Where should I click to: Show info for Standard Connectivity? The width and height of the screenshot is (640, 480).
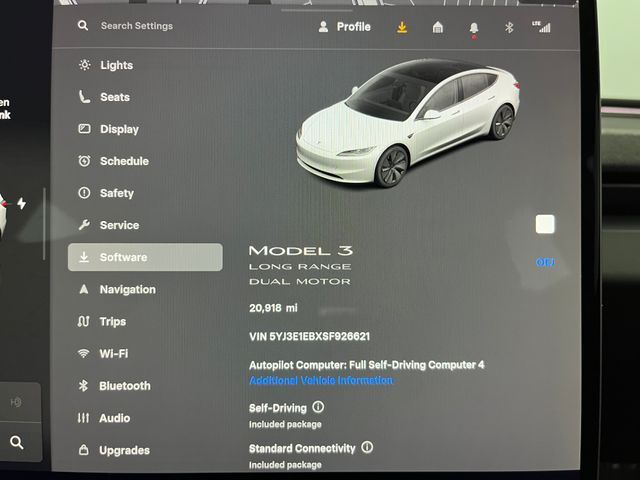click(x=367, y=447)
